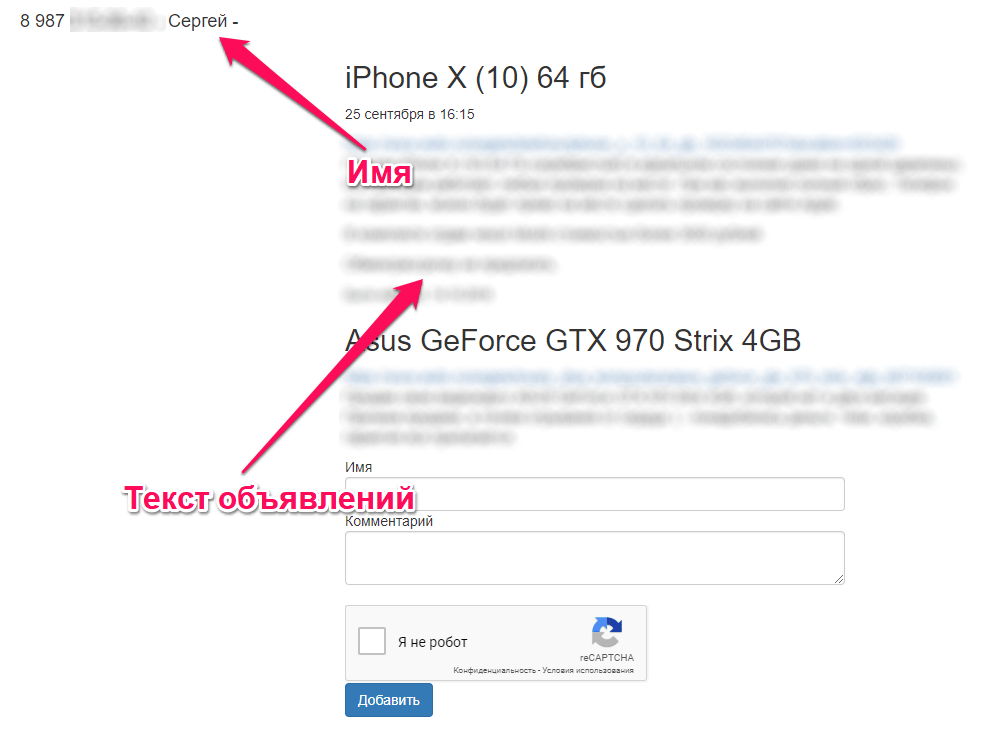The width and height of the screenshot is (998, 746).
Task: Click the date 25 сентября в 16:15
Action: (410, 115)
